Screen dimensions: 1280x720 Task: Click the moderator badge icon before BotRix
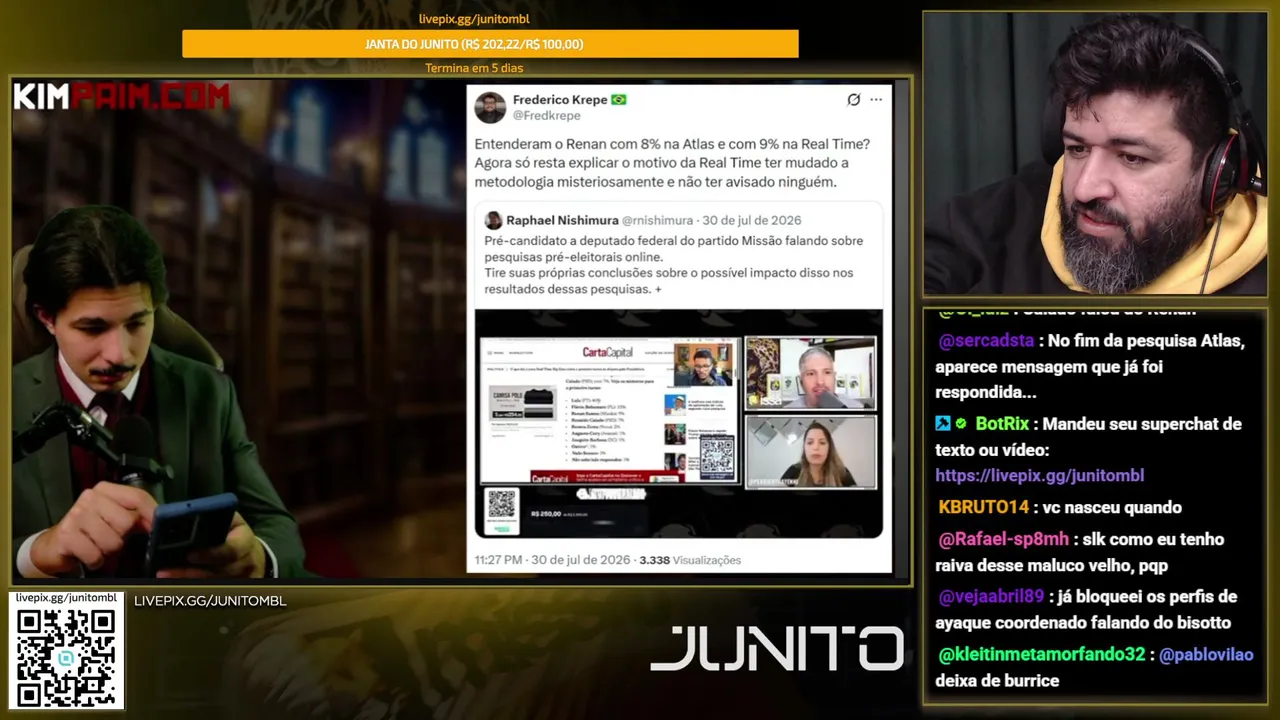[x=943, y=424]
